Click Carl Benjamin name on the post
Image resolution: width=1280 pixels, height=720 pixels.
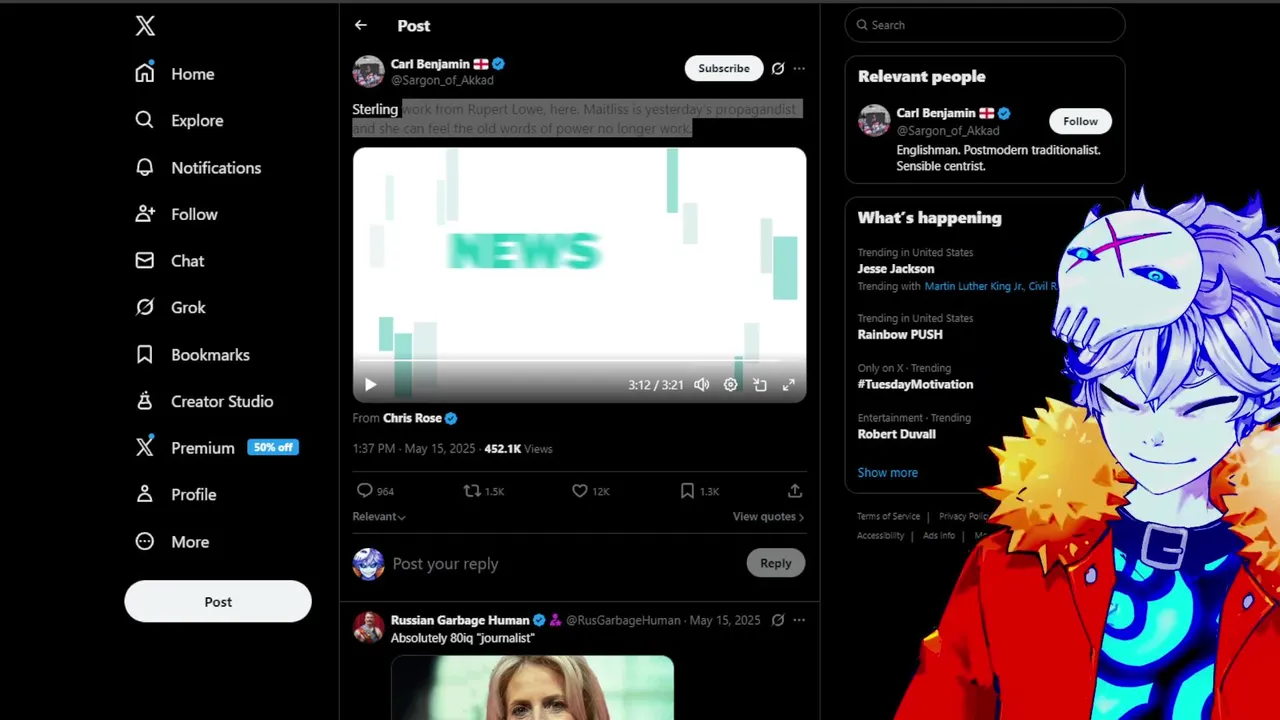[430, 64]
